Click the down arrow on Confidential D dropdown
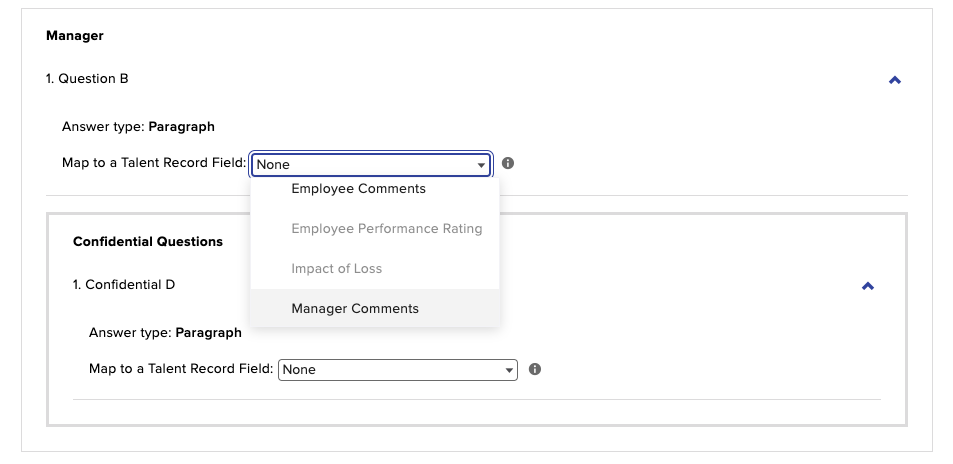Screen dimensions: 953x464 pos(509,370)
